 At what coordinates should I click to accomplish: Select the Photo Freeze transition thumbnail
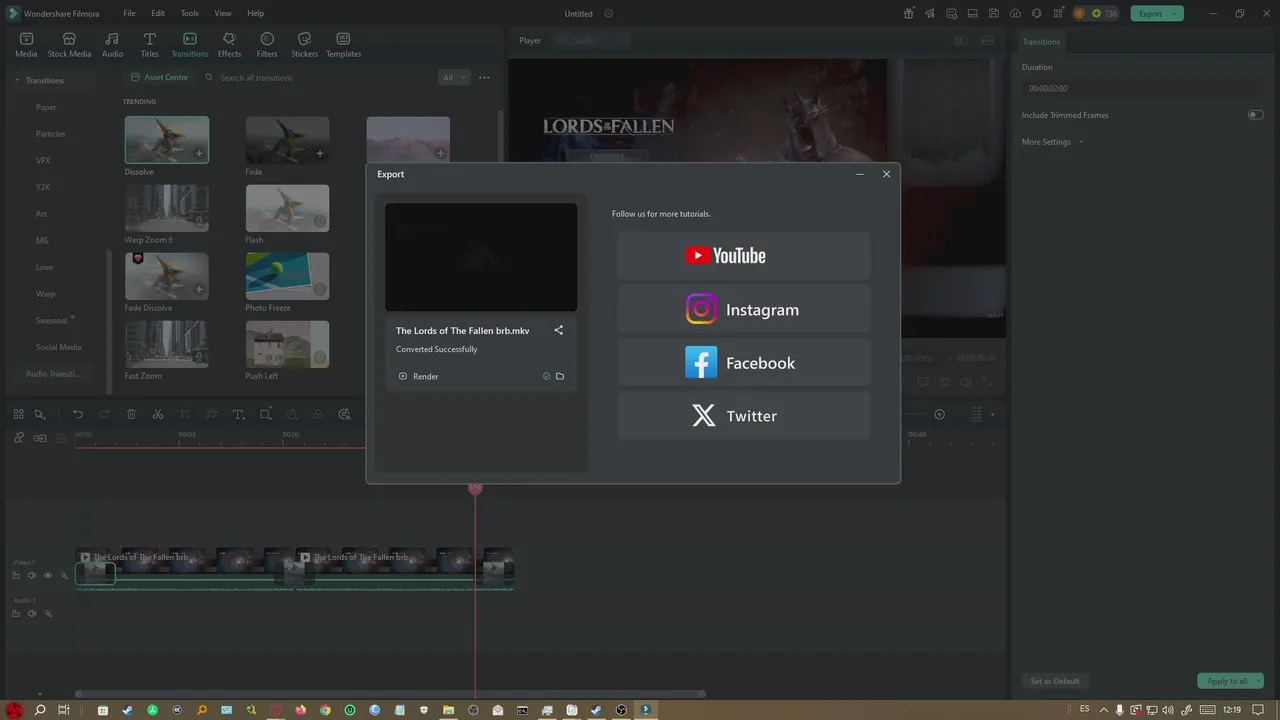pyautogui.click(x=287, y=275)
